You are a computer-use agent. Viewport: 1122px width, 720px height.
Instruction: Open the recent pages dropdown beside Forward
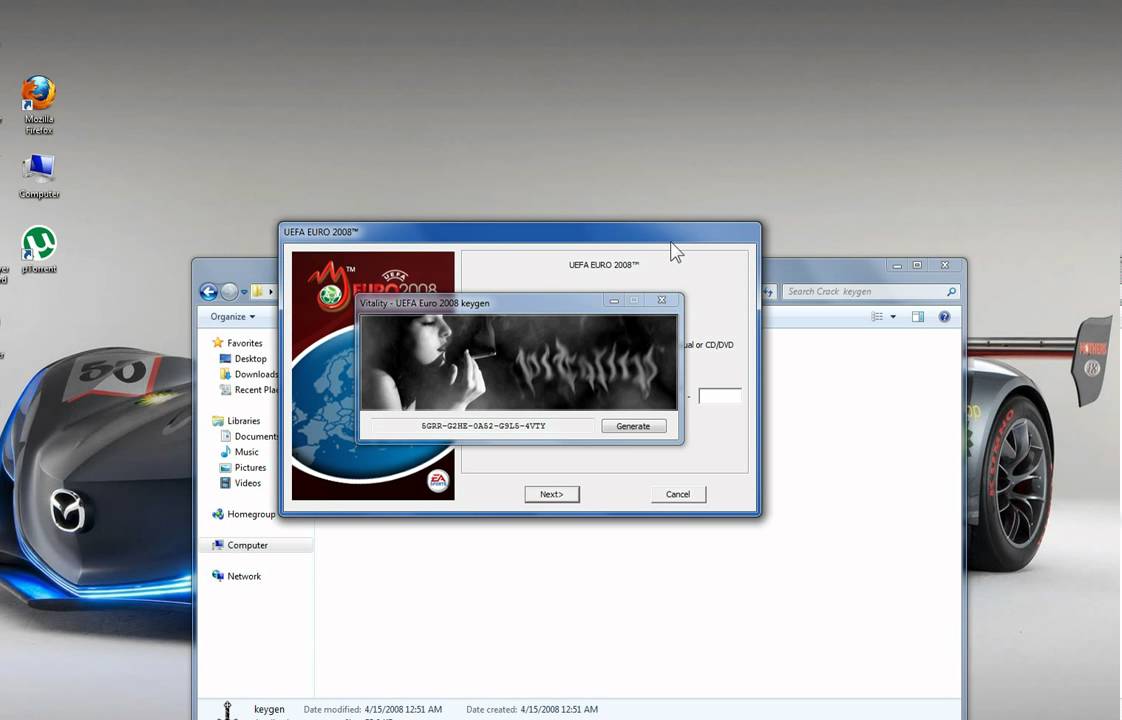coord(244,292)
